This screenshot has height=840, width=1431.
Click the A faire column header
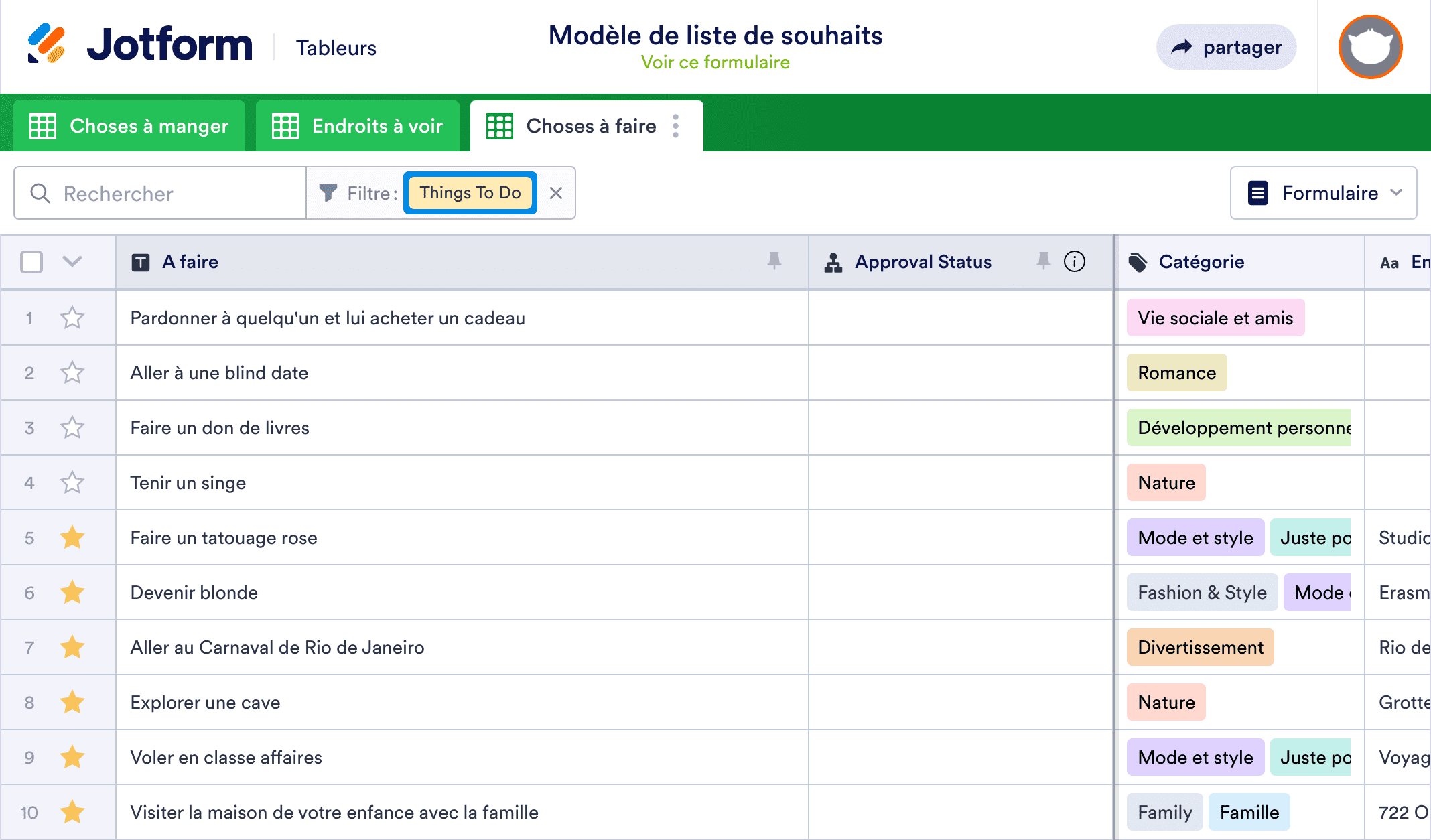[x=462, y=262]
